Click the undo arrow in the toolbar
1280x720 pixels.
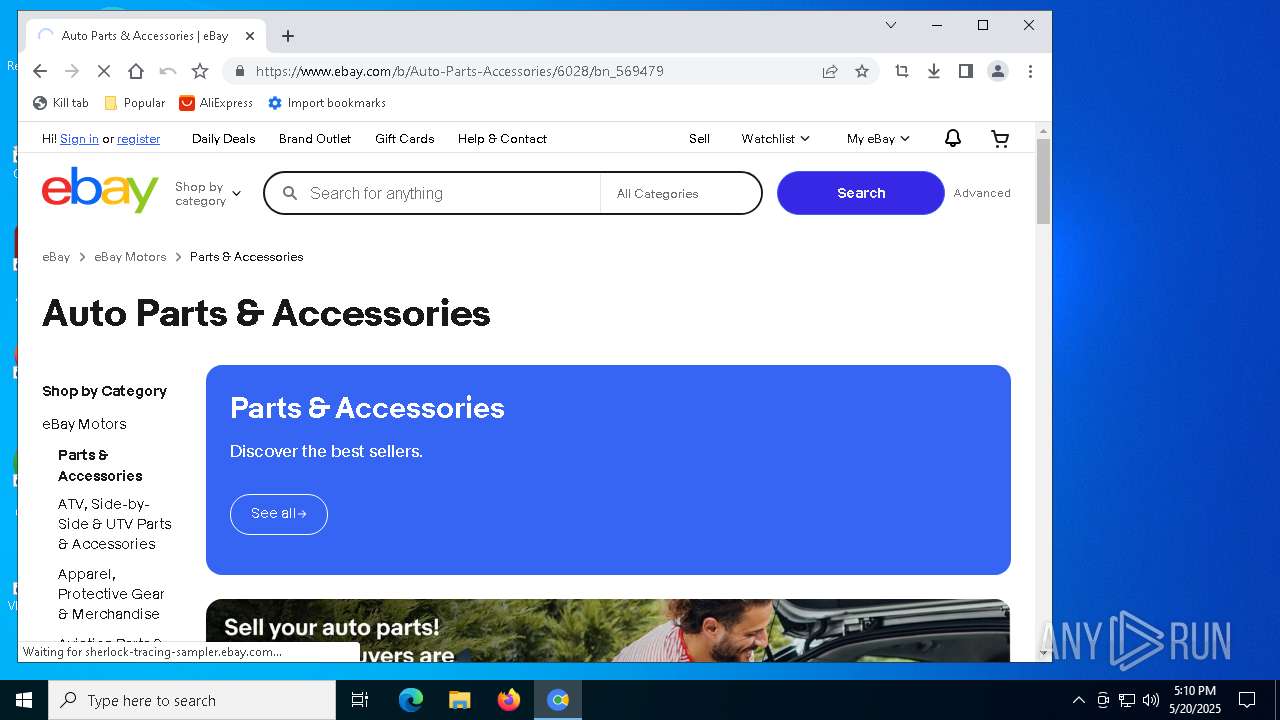click(168, 71)
